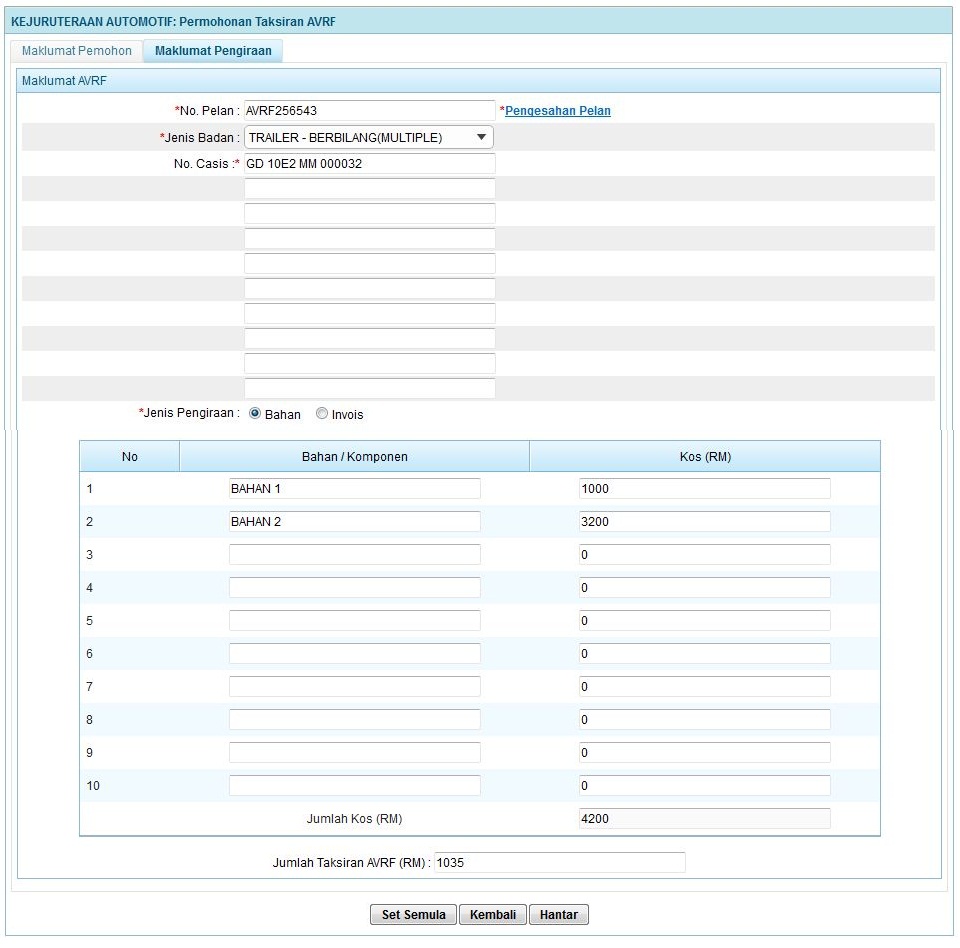Click the row 7 Bahan/Komponen field
The width and height of the screenshot is (960, 948).
pos(354,687)
